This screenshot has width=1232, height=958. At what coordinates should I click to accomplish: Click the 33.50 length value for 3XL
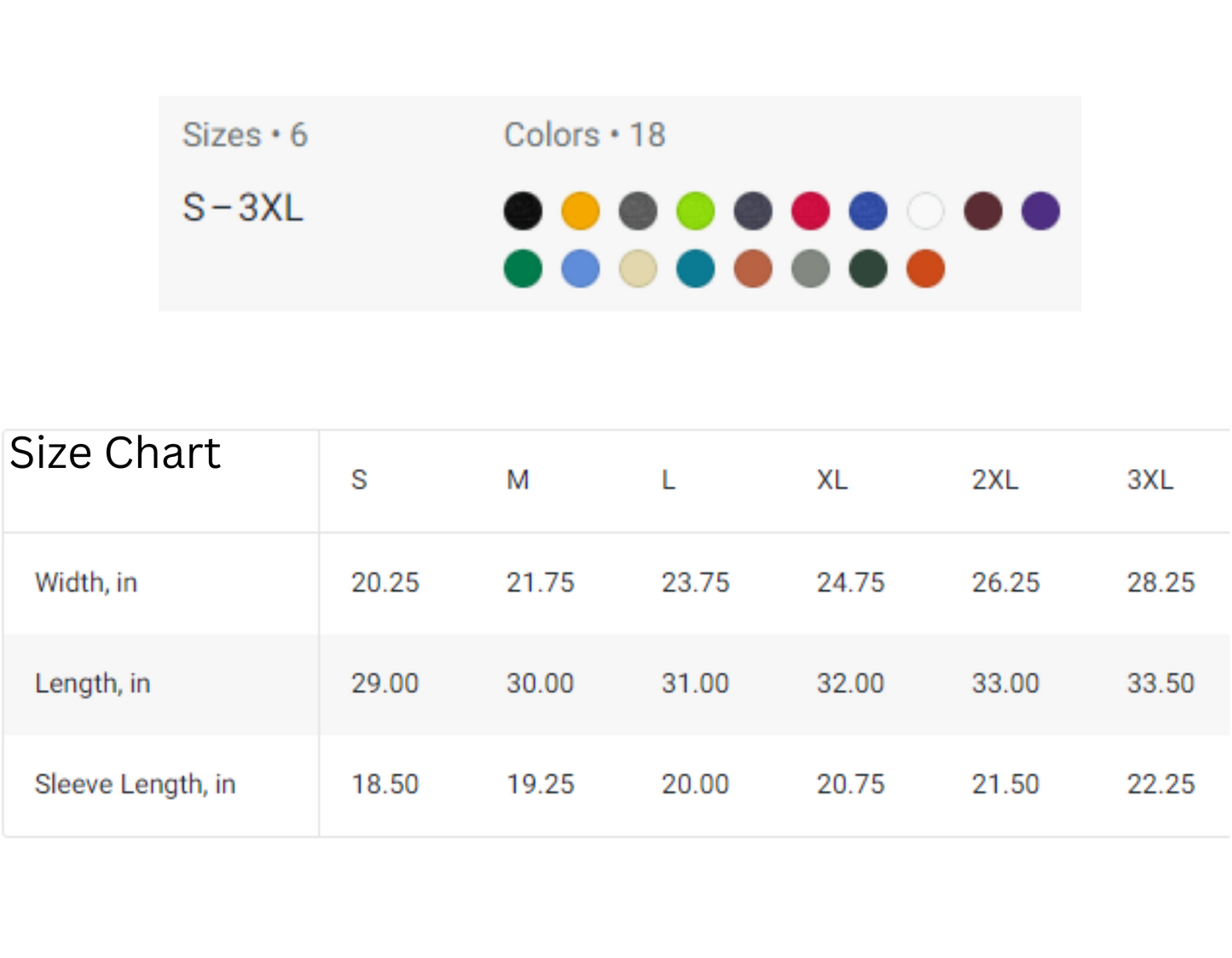tap(1160, 684)
